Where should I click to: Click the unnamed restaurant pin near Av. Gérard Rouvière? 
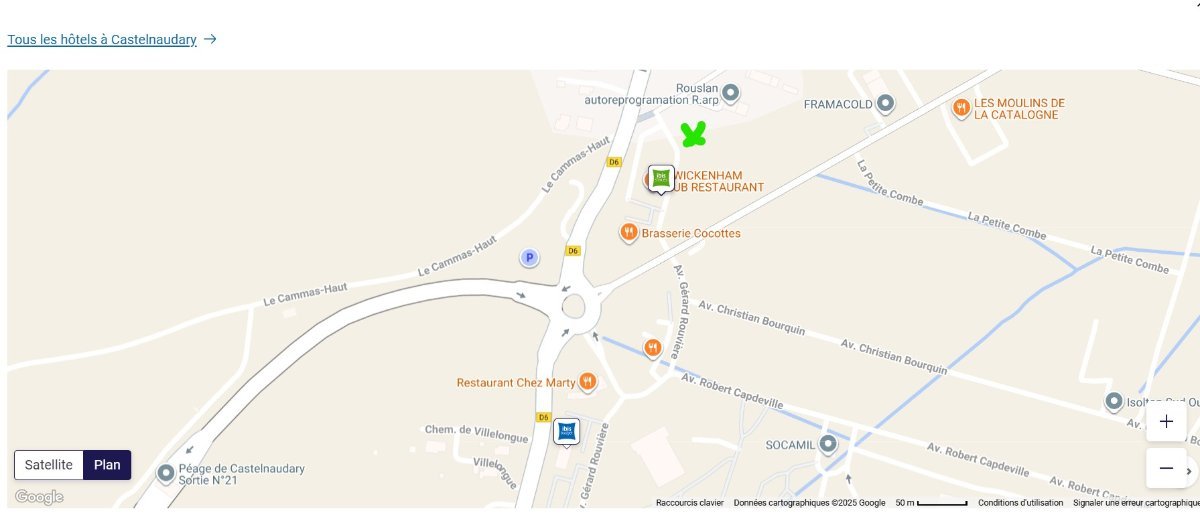coord(652,347)
